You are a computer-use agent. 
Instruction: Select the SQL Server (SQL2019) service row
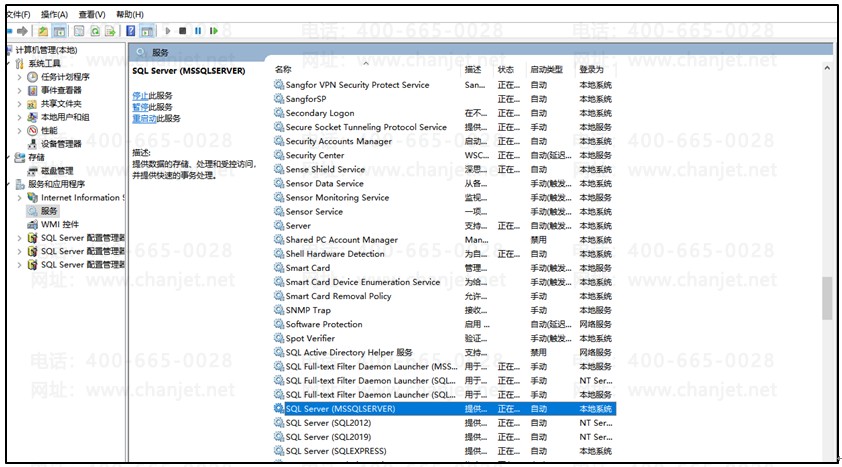[x=445, y=437]
